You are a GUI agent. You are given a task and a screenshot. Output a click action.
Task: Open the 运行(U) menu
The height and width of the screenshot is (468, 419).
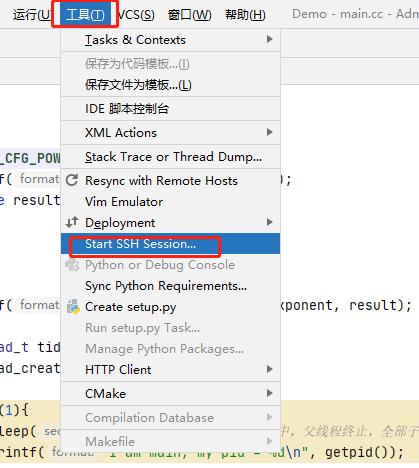32,15
